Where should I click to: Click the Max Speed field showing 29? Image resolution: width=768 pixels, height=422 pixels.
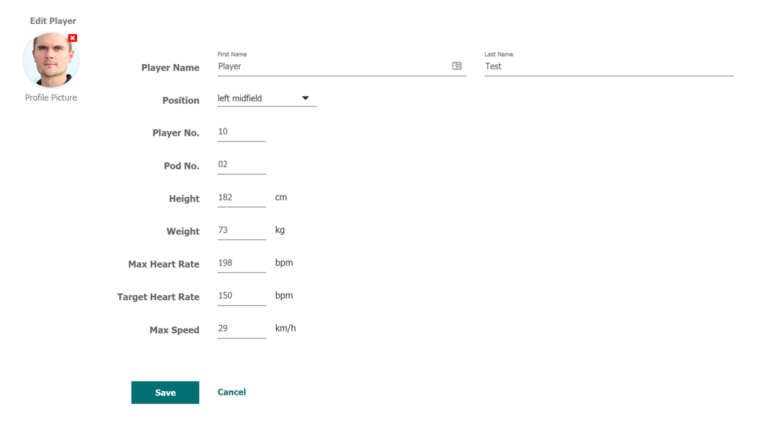coord(241,329)
